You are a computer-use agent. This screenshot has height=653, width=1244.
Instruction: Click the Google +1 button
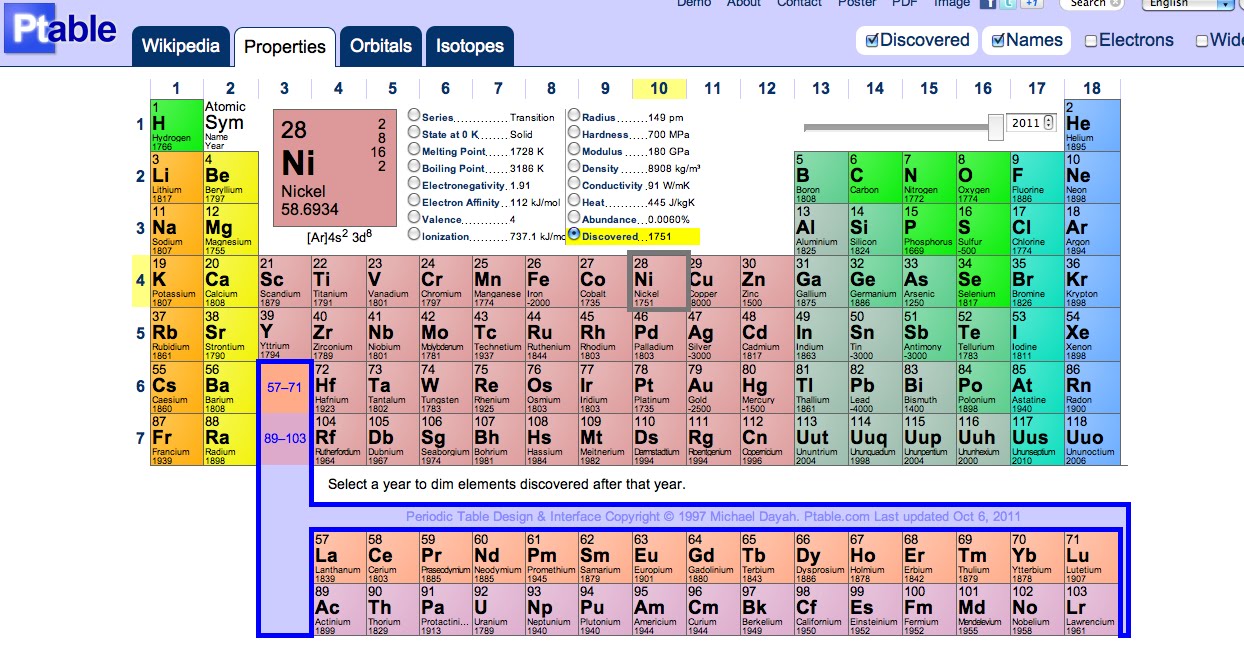coord(1030,4)
